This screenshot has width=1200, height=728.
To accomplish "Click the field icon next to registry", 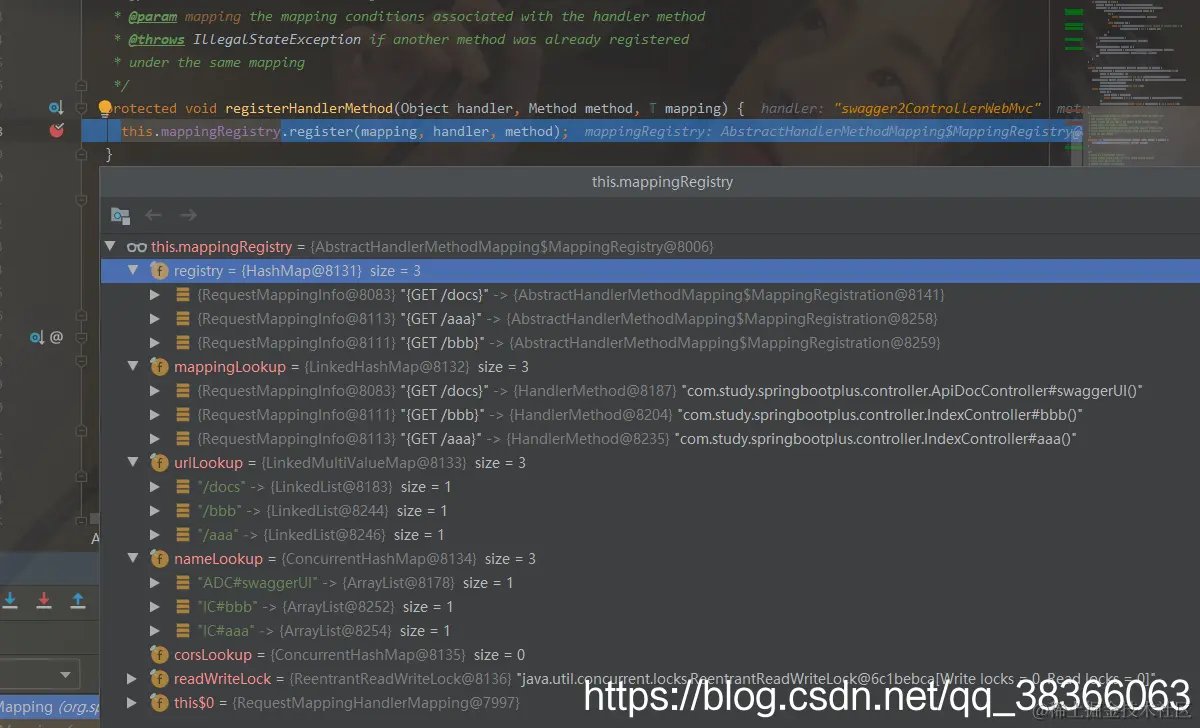I will [x=159, y=271].
